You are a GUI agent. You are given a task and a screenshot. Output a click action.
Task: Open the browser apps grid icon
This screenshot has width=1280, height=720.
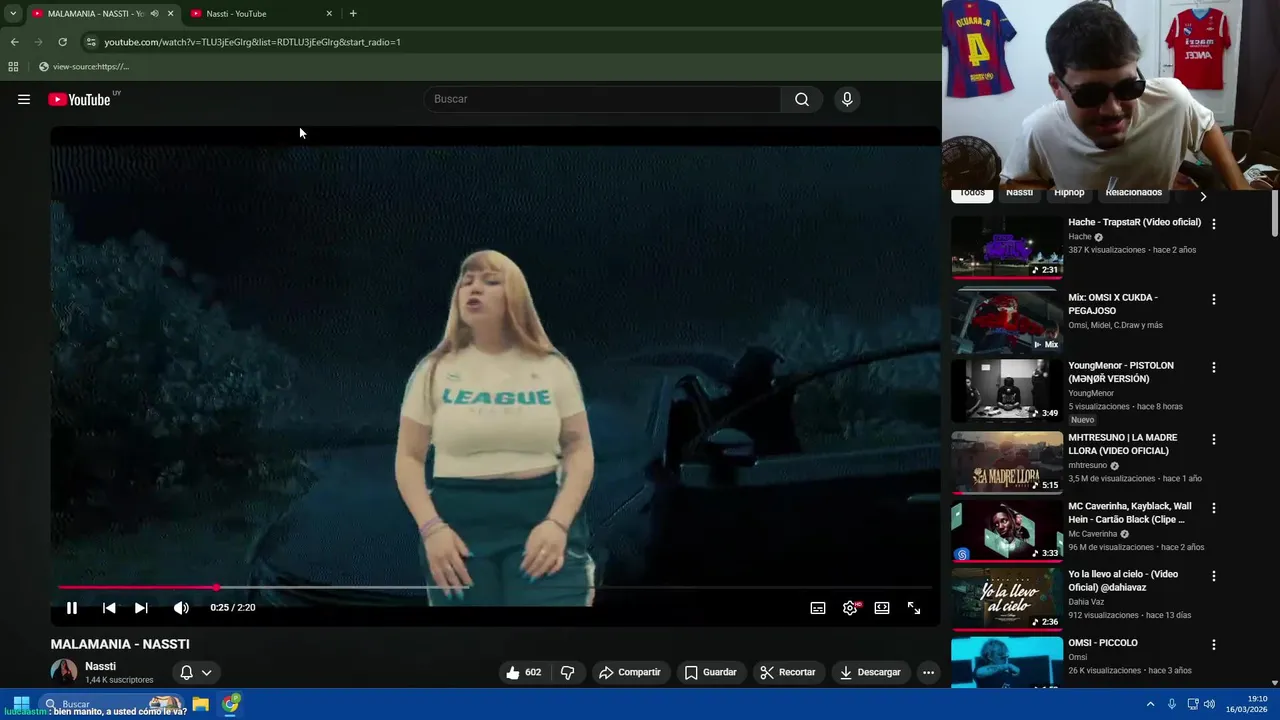click(x=13, y=67)
